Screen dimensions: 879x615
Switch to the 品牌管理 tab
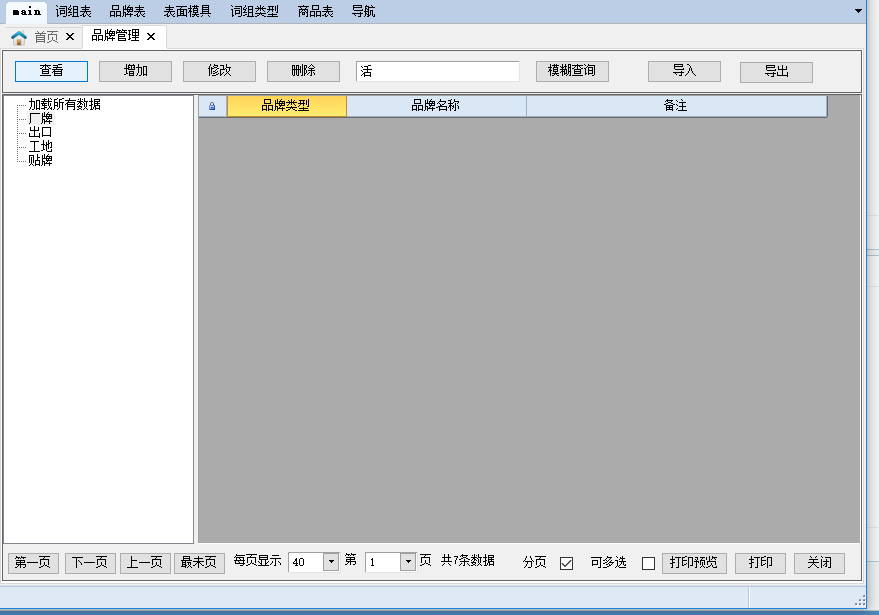[x=115, y=36]
